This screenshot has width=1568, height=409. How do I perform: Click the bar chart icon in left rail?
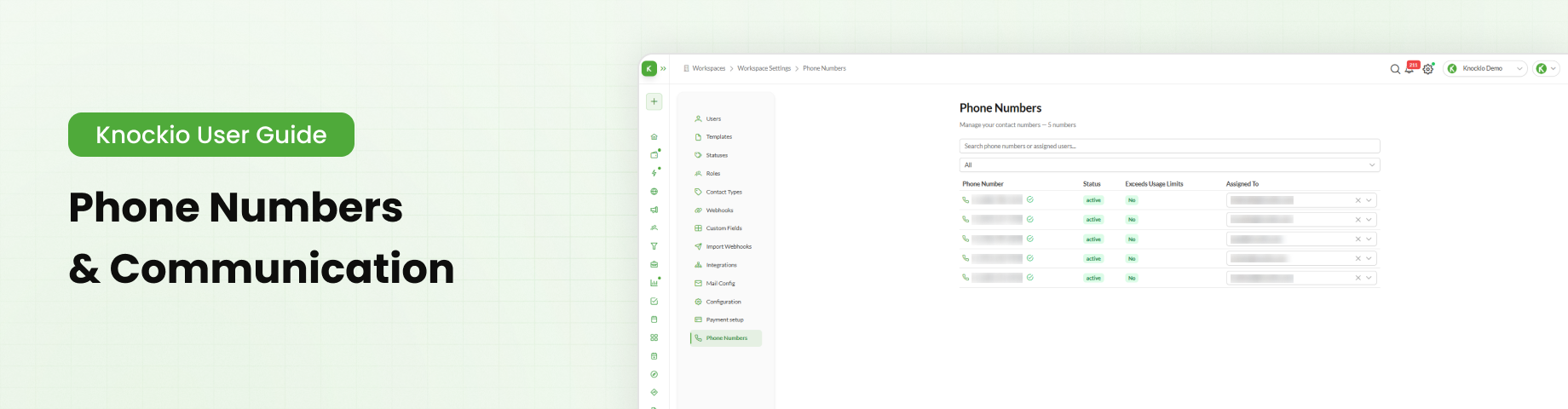click(654, 283)
